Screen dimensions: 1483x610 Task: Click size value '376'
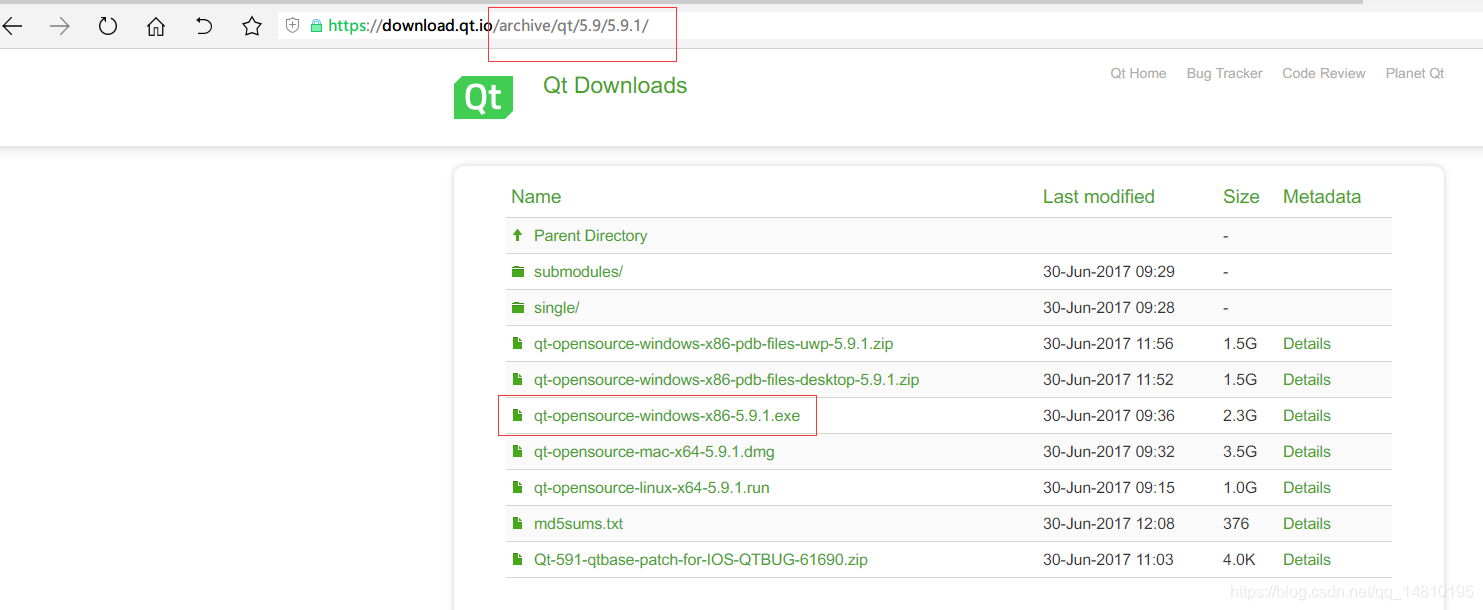pos(1236,524)
